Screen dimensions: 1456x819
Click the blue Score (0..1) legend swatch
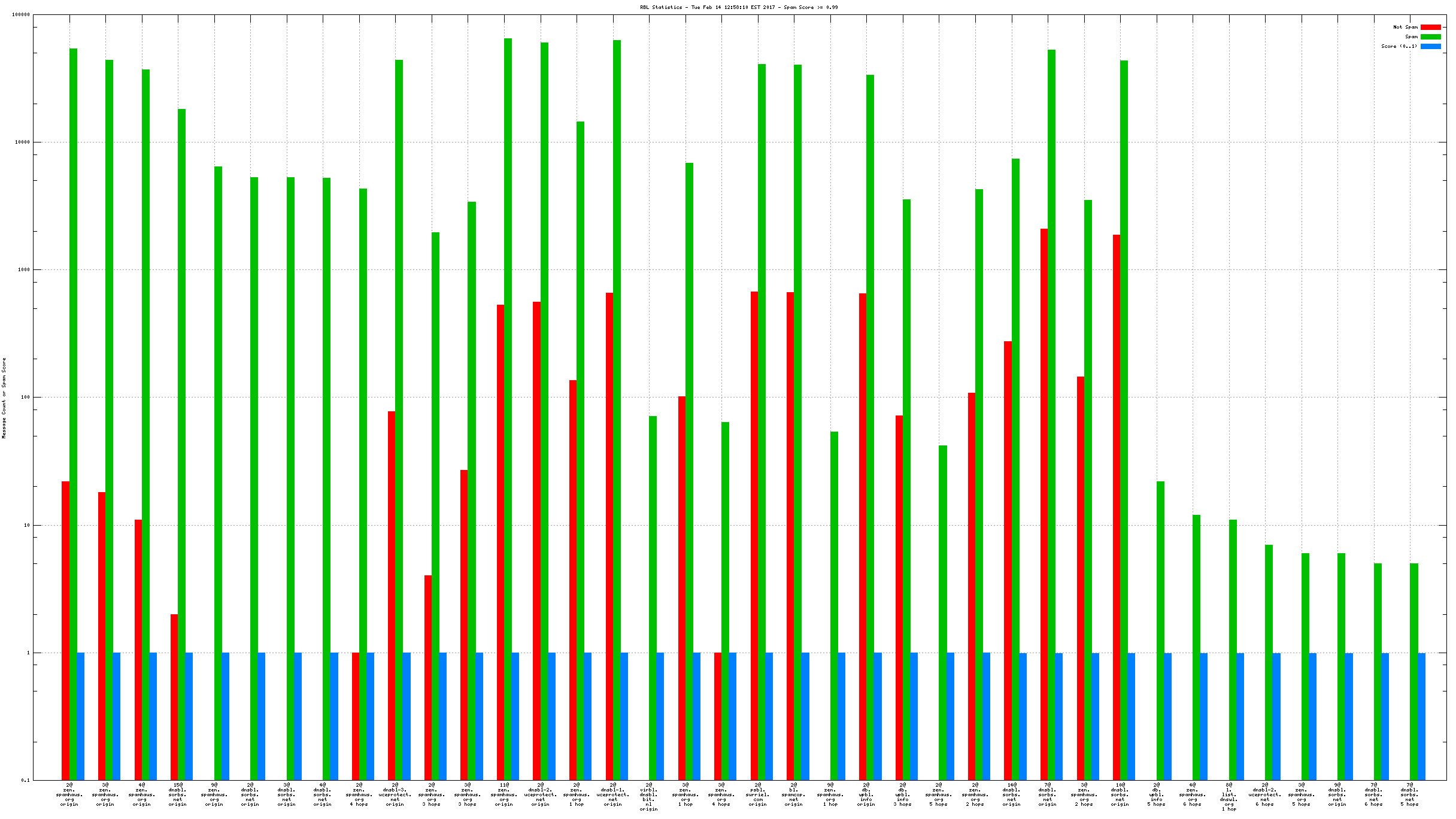tap(1430, 46)
